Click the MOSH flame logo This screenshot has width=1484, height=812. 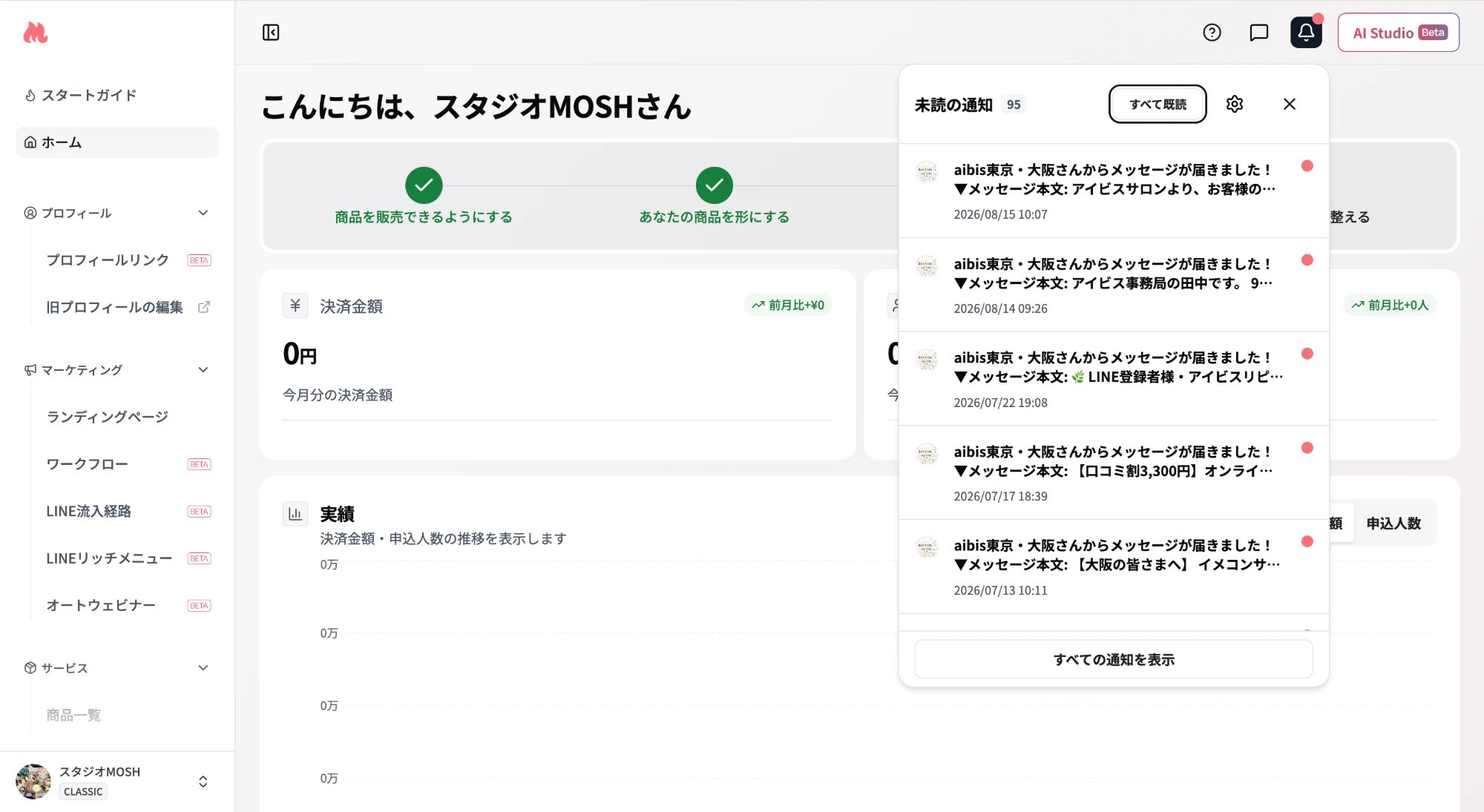pos(35,33)
